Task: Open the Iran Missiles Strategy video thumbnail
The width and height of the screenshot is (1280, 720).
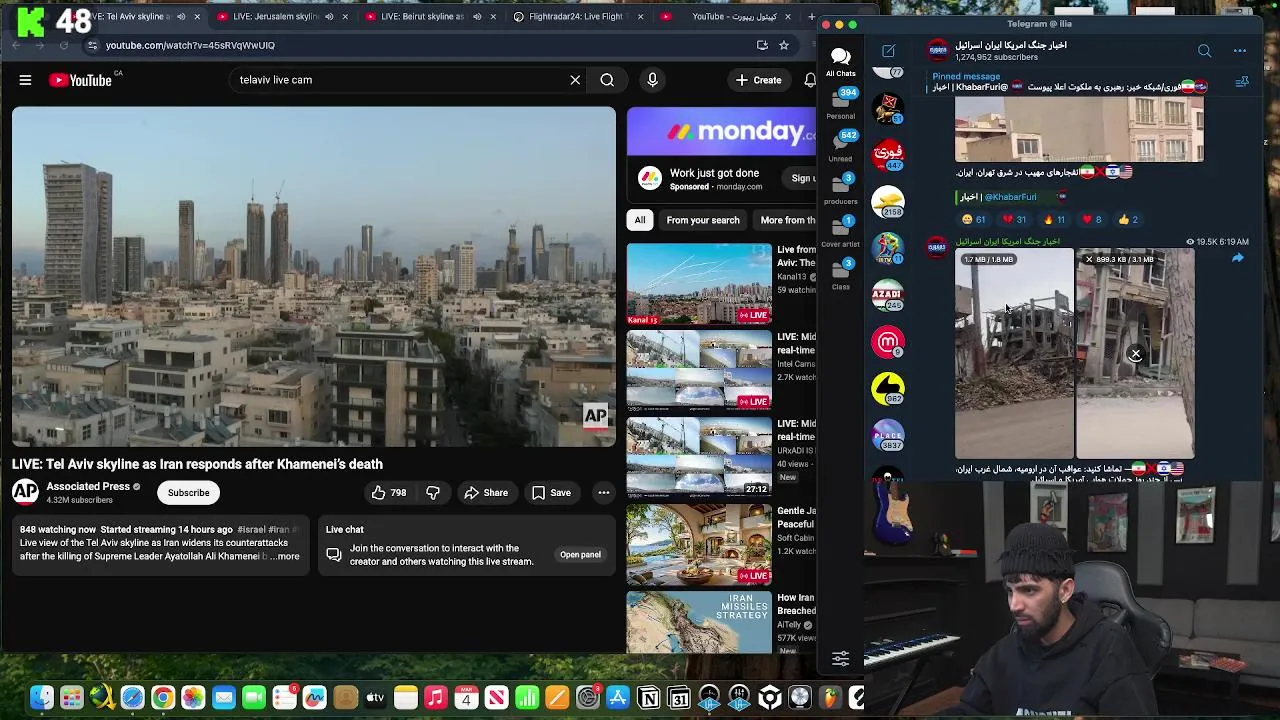Action: 699,622
